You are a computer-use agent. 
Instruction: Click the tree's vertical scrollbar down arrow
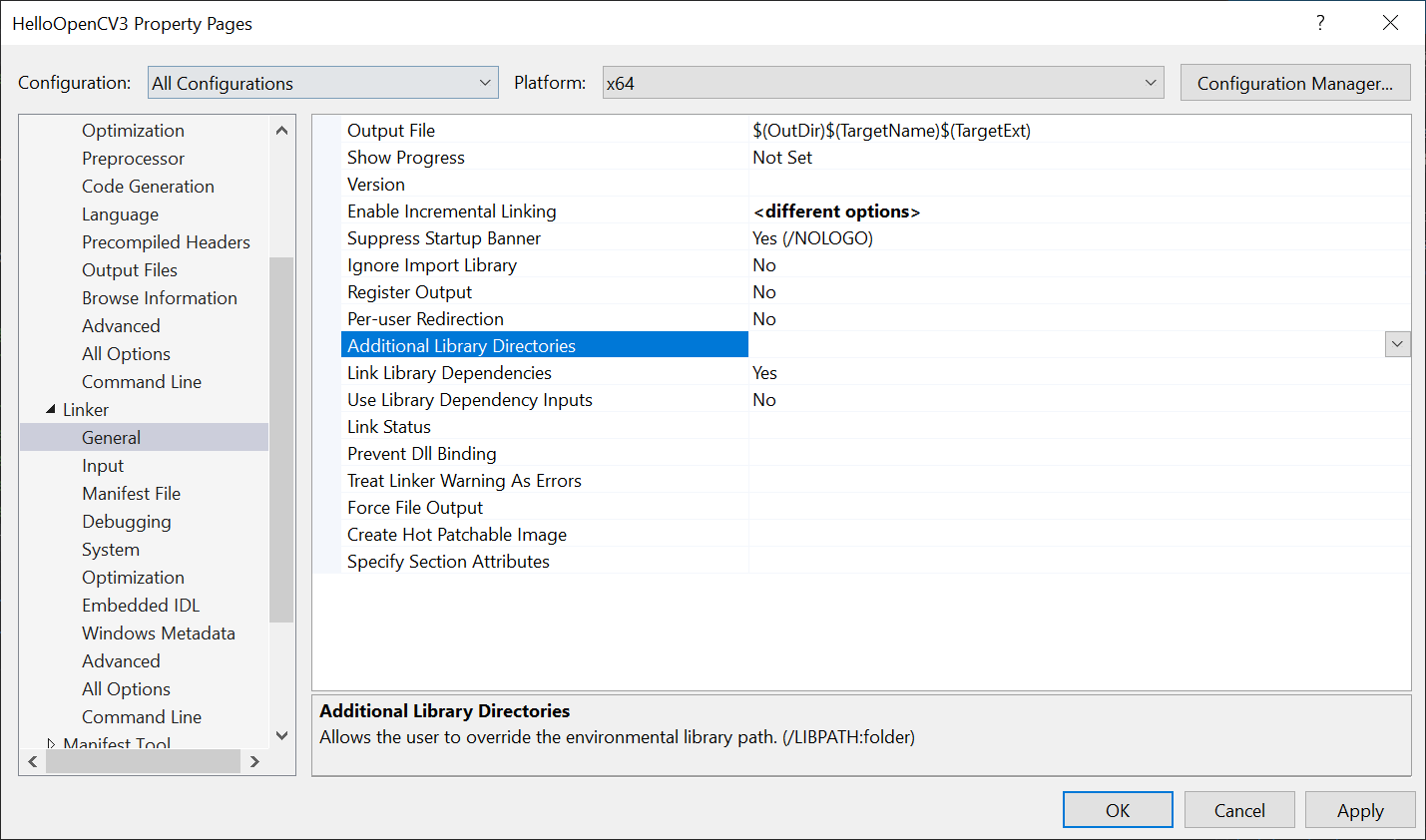coord(281,735)
